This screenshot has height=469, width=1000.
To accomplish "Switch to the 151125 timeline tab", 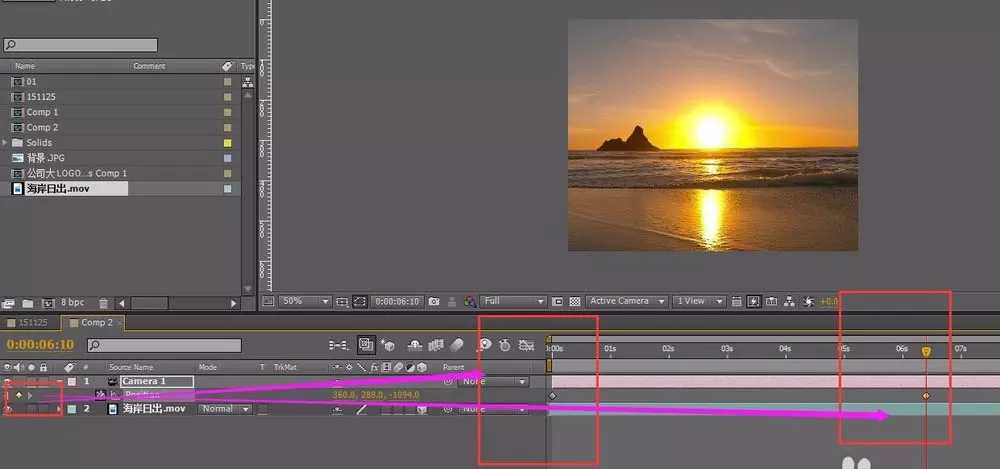I will click(31, 323).
